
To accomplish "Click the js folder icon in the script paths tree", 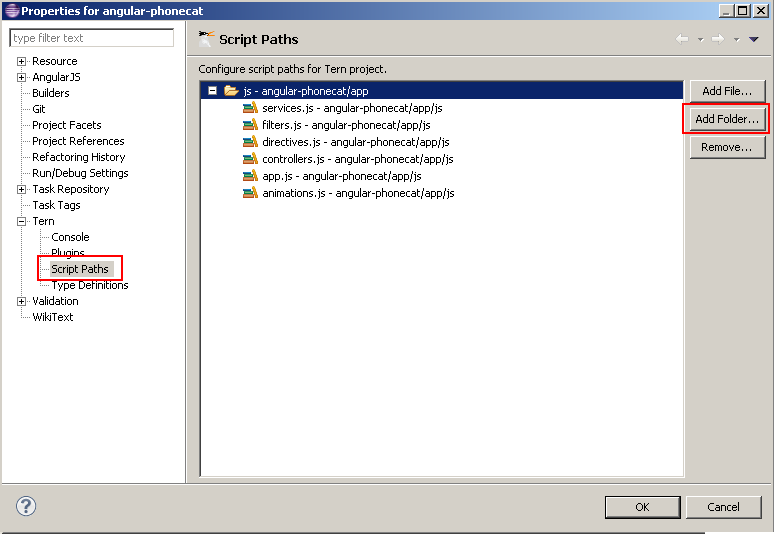I will coord(231,91).
